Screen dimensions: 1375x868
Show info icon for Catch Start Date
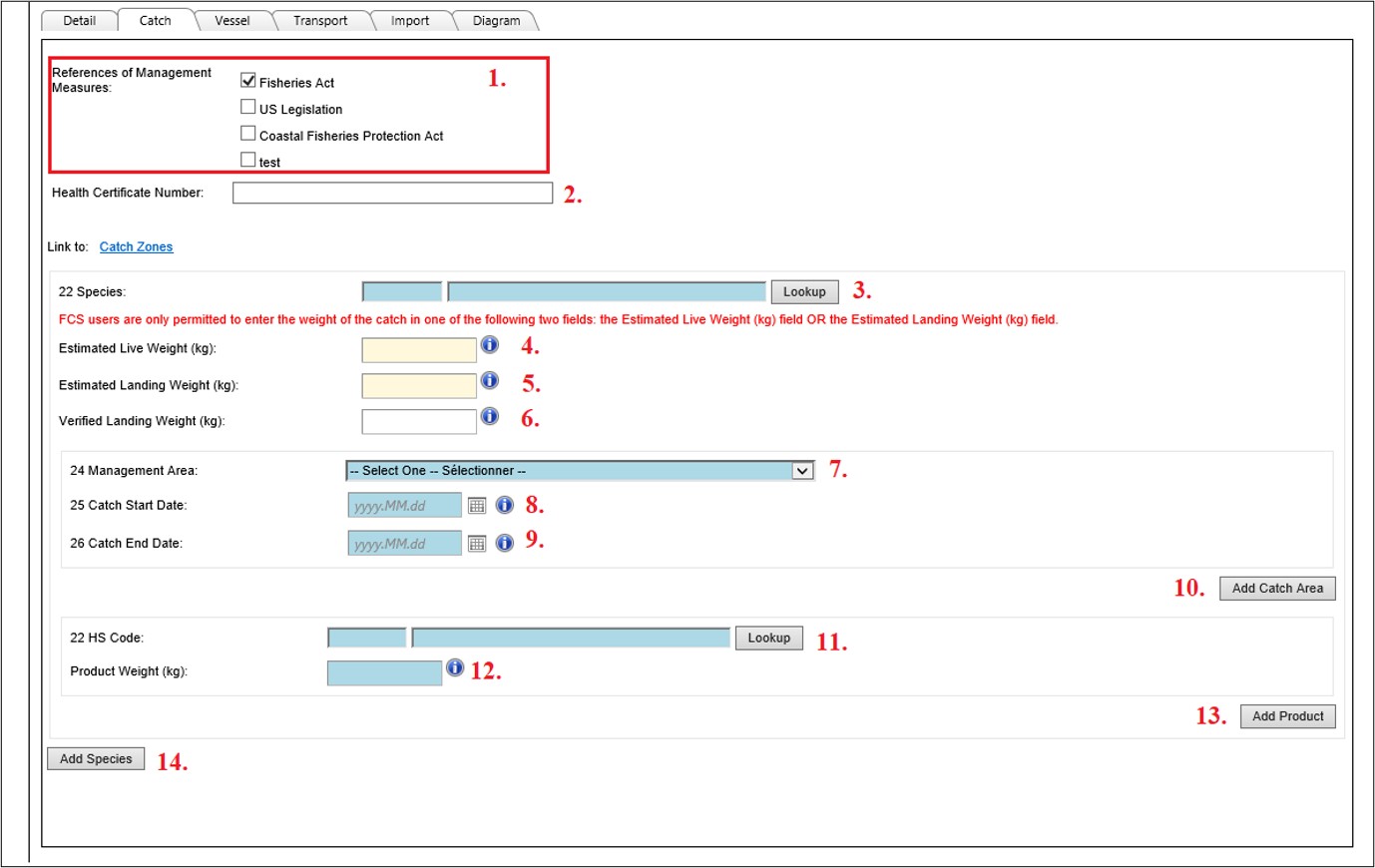(x=505, y=505)
